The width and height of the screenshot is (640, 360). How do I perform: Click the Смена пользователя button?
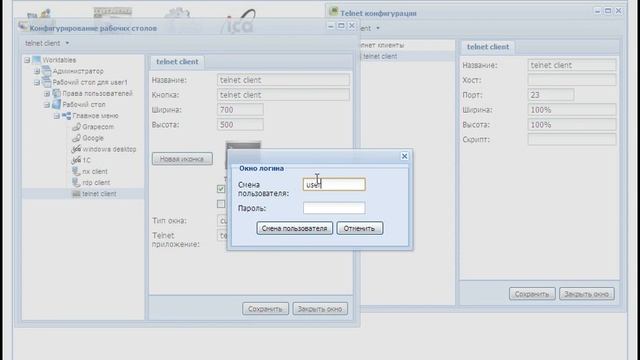click(x=294, y=228)
